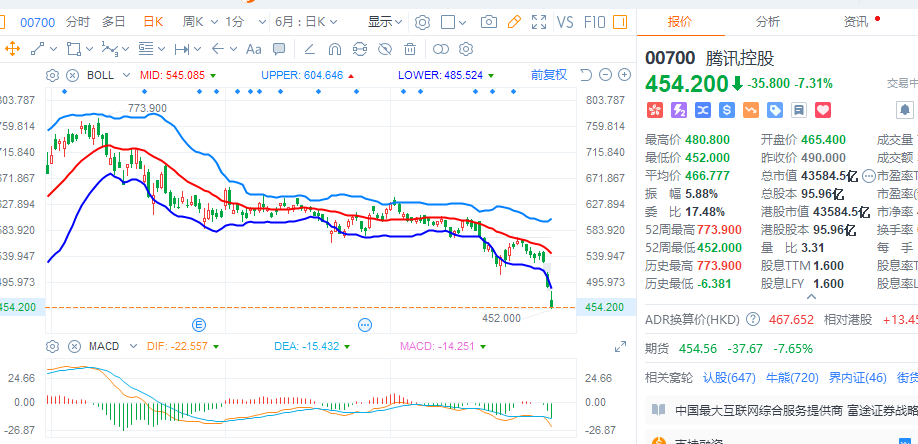Click the Aa text annotation tool
Screen dimensions: 918x444
(x=254, y=49)
